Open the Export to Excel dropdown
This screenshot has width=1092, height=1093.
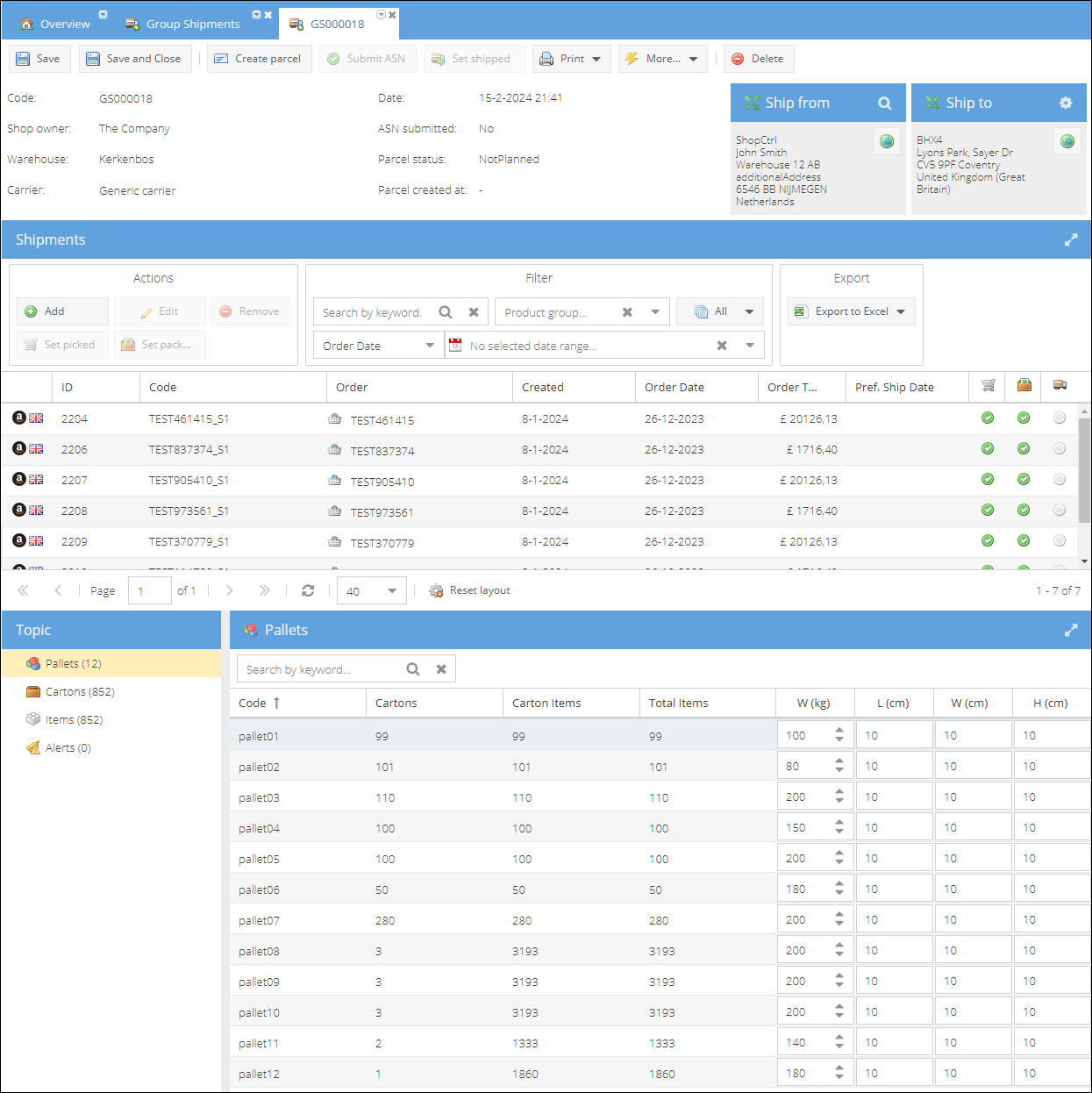pos(851,311)
